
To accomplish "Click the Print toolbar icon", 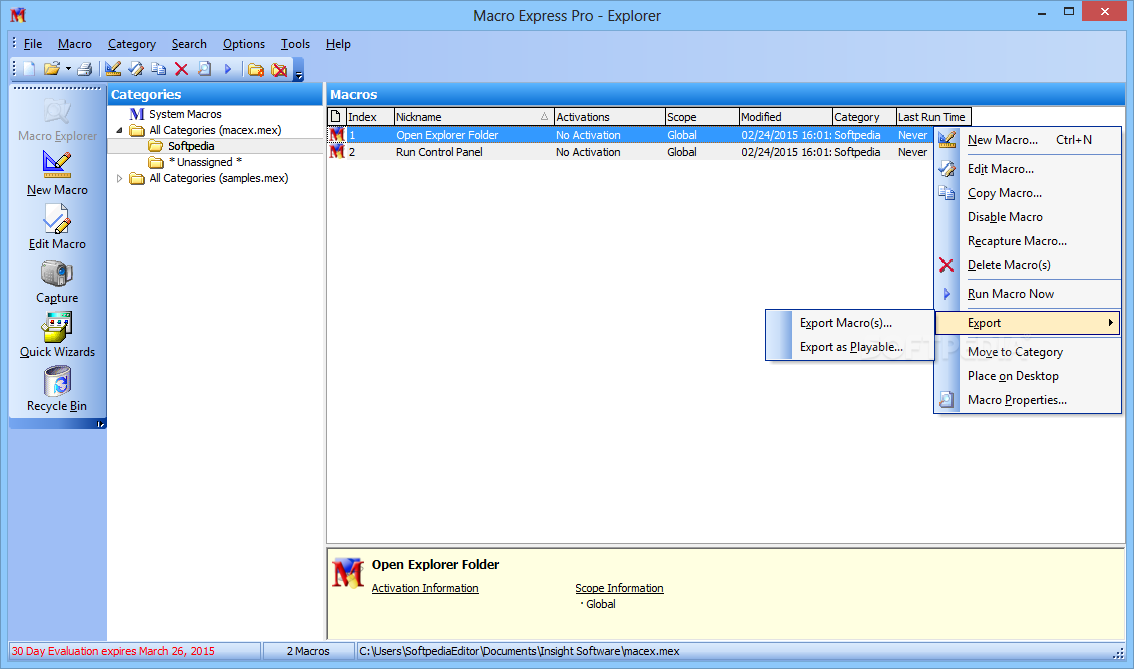I will click(x=85, y=69).
